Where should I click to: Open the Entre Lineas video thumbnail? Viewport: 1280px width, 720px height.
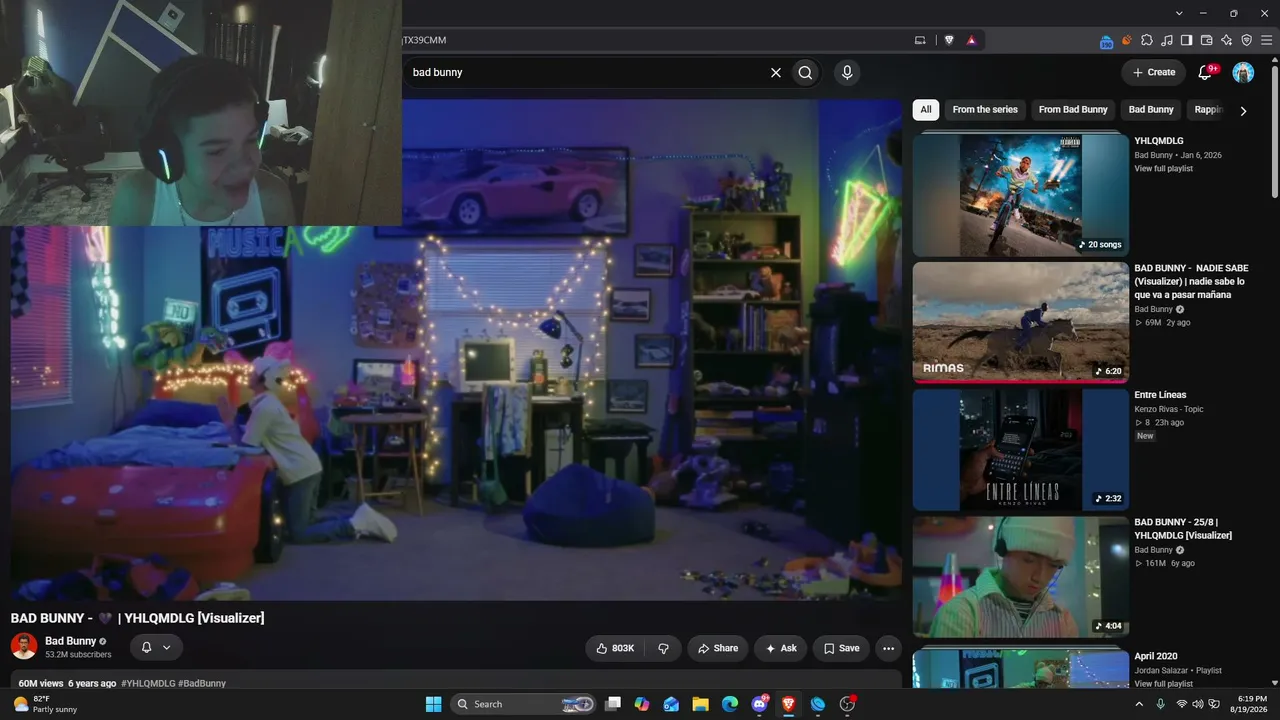tap(1021, 450)
